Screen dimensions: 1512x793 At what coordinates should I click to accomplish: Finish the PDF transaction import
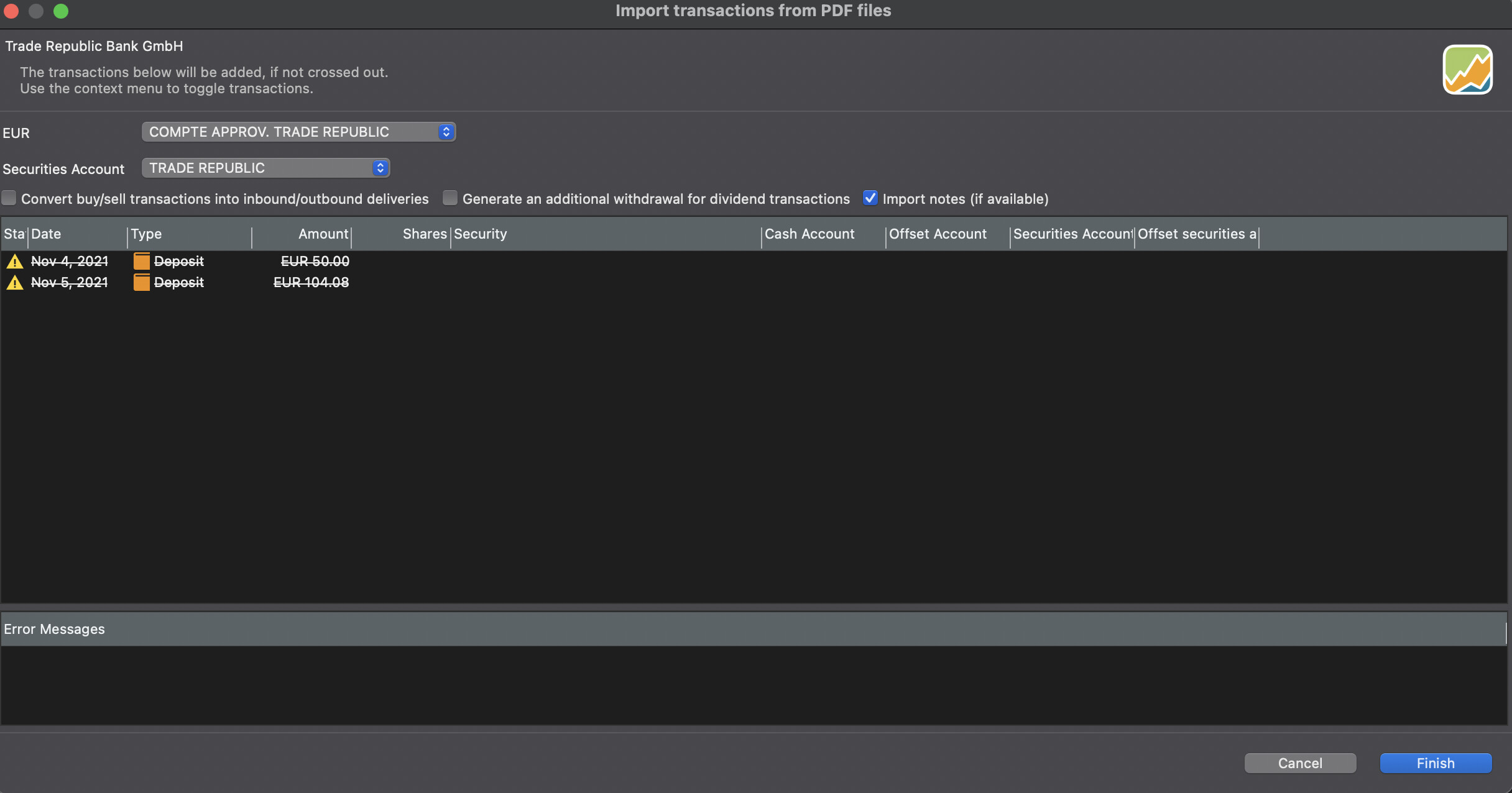point(1436,763)
